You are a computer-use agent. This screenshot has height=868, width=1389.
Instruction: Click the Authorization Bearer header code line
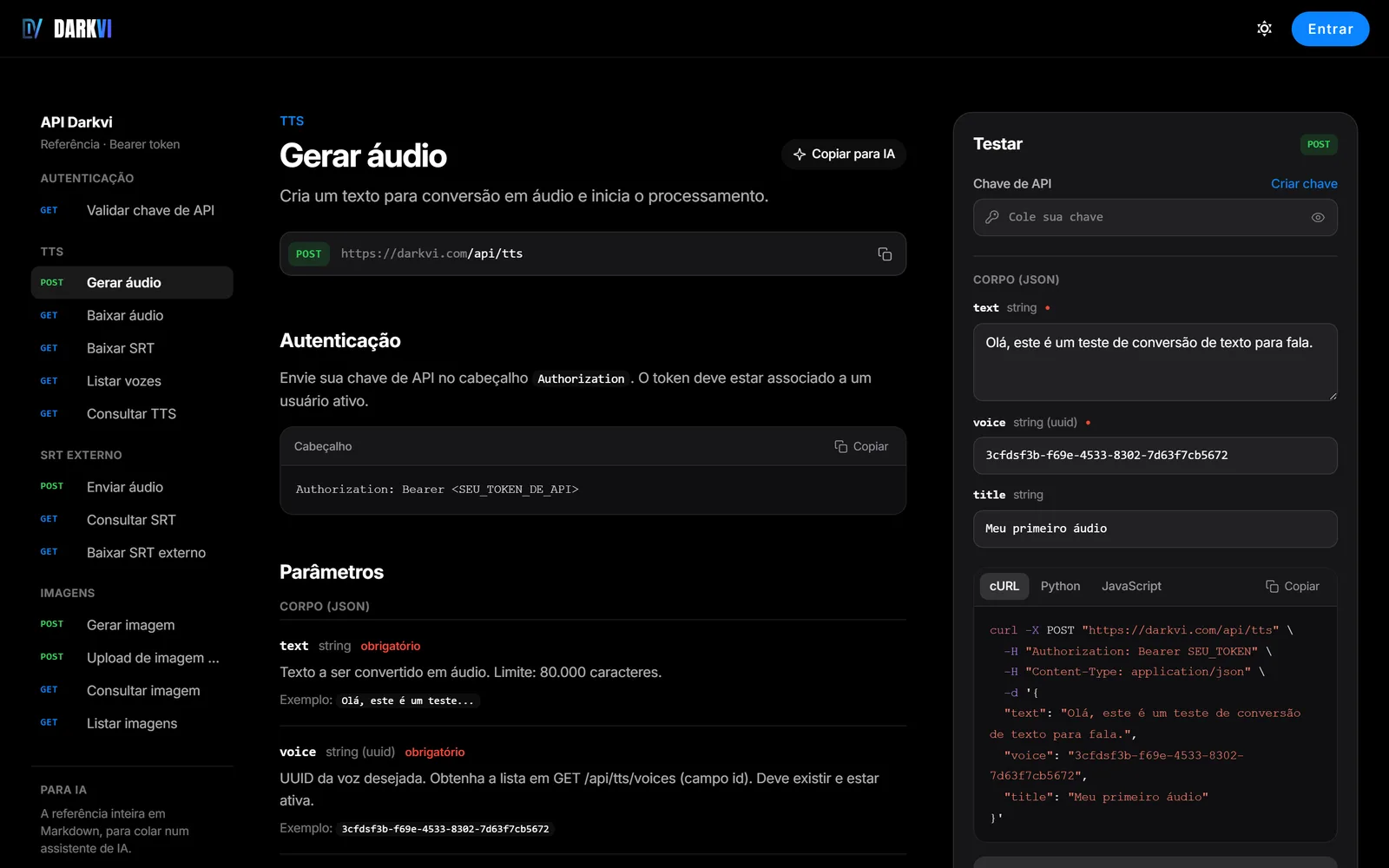pyautogui.click(x=437, y=490)
